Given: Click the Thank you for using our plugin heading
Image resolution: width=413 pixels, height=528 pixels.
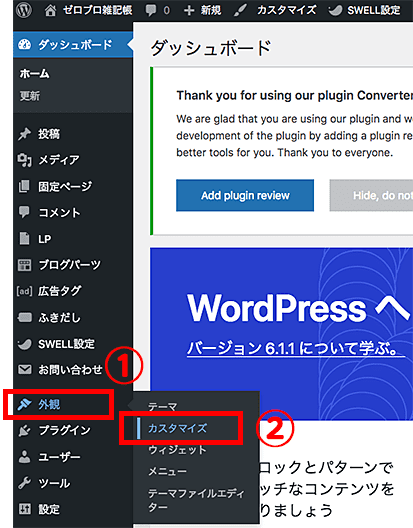Looking at the screenshot, I should click(295, 95).
